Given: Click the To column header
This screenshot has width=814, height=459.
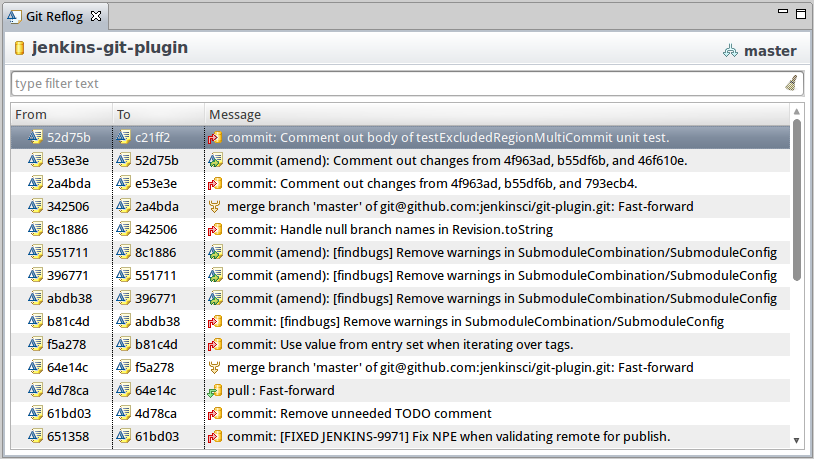Looking at the screenshot, I should [158, 114].
